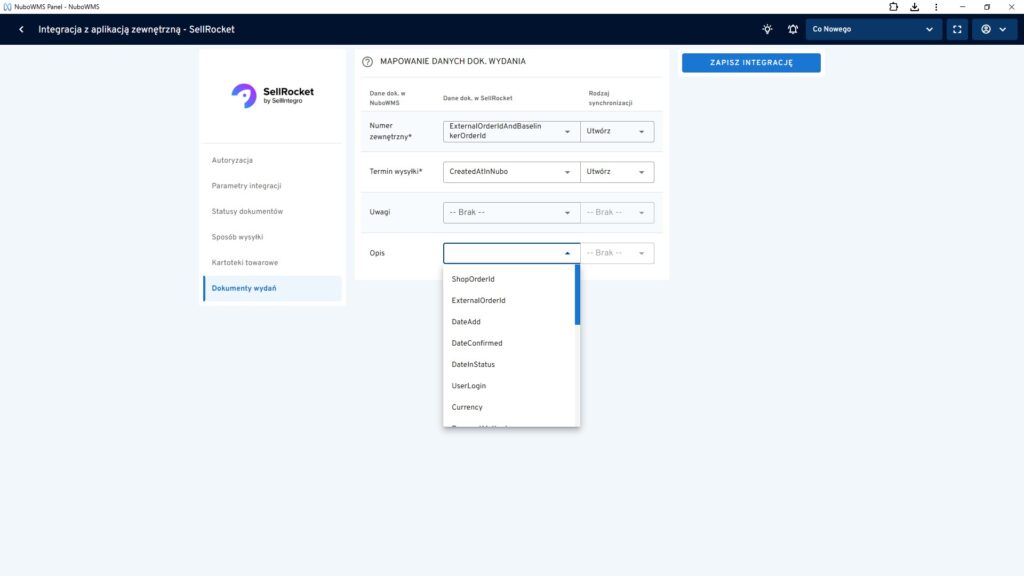Click help icon beside Mapowanie danych heading
Viewport: 1024px width, 576px height.
pos(367,62)
